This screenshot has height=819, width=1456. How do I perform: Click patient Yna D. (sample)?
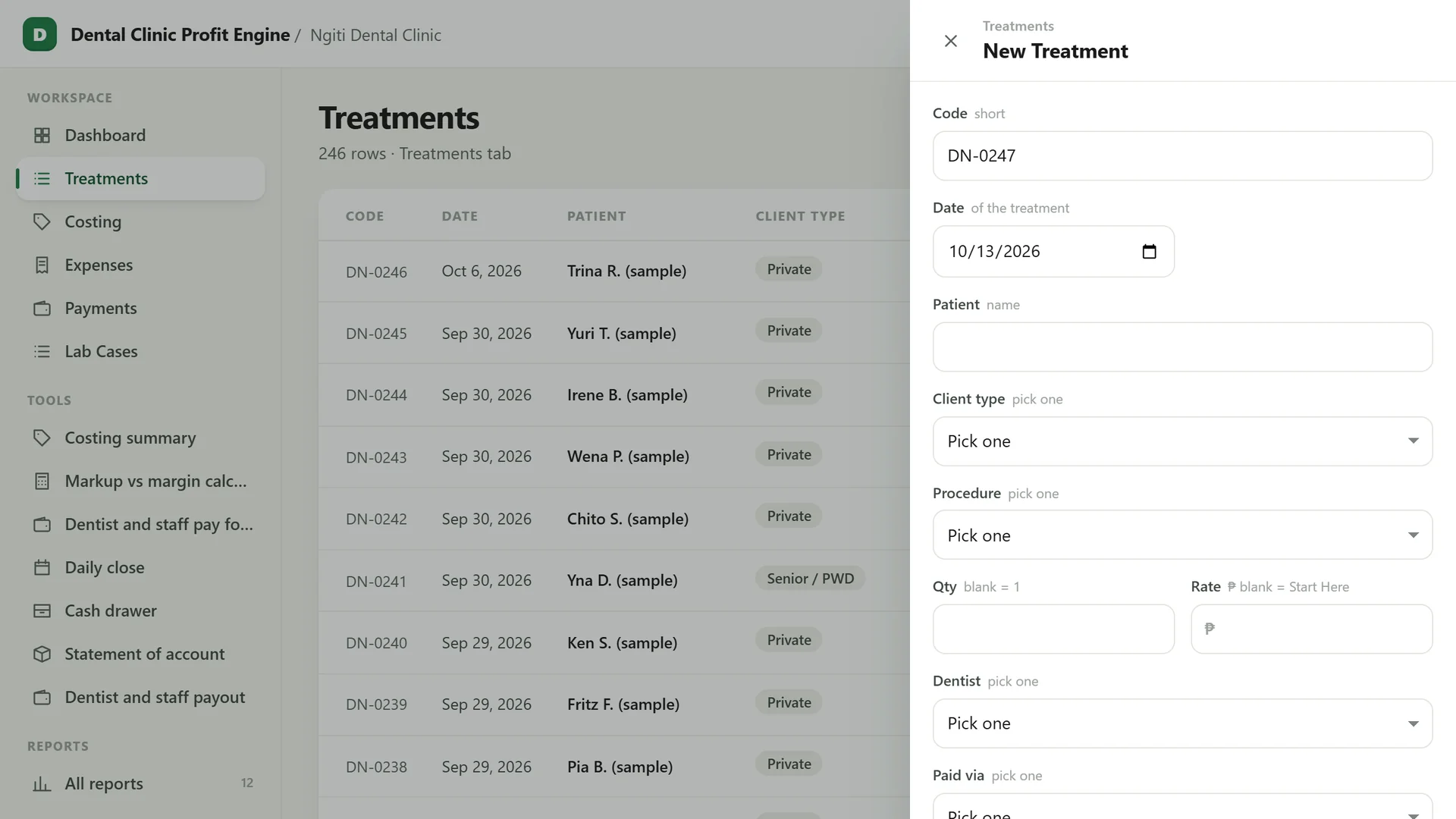(x=622, y=580)
